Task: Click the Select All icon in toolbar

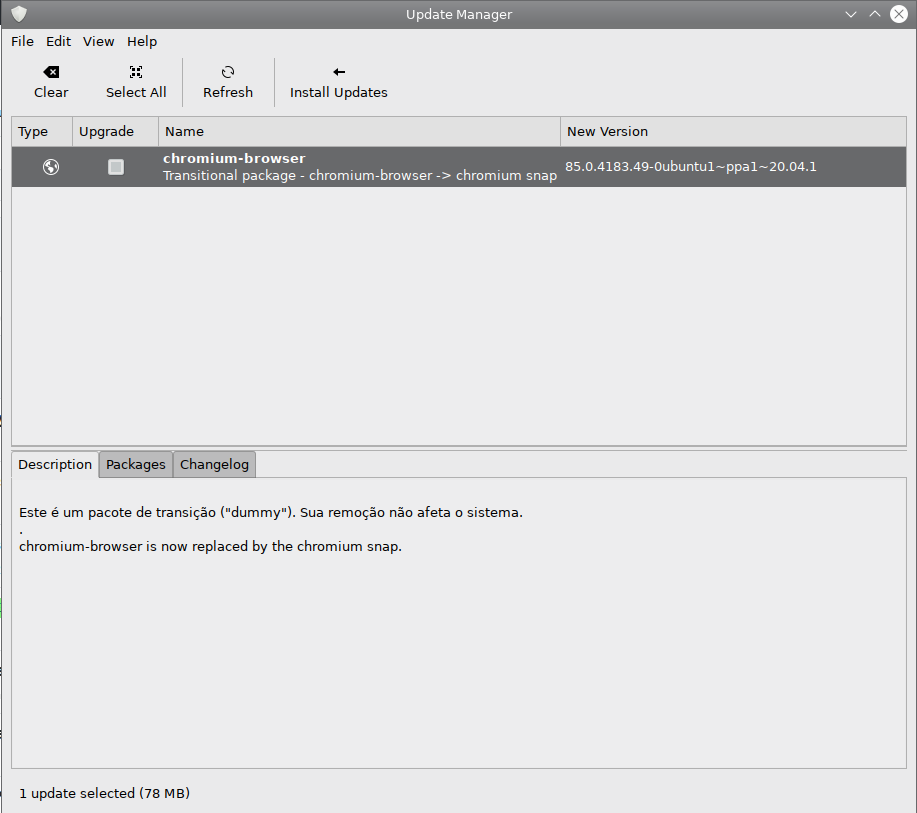Action: point(136,70)
